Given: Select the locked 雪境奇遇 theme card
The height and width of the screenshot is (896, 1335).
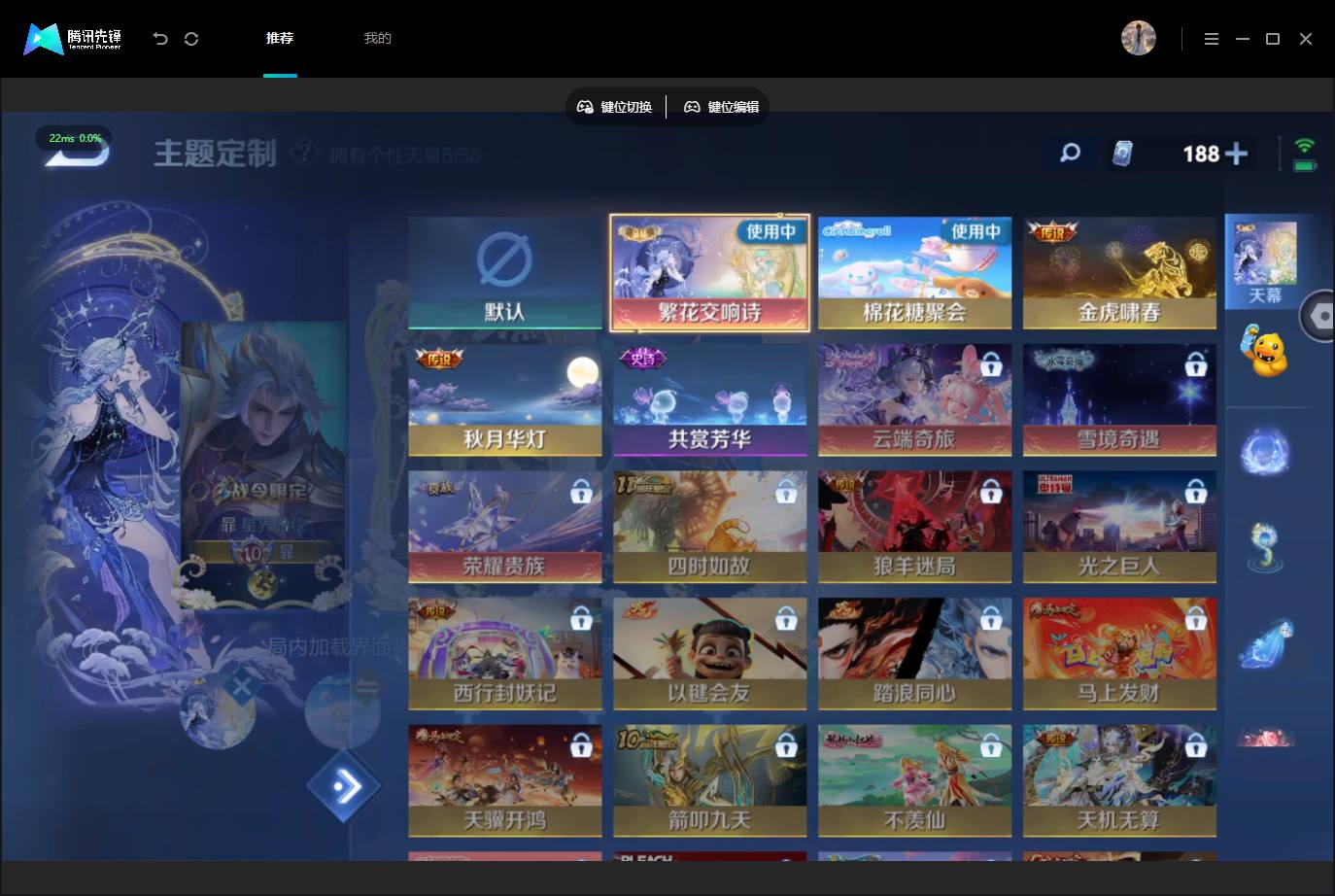Looking at the screenshot, I should pos(1119,399).
